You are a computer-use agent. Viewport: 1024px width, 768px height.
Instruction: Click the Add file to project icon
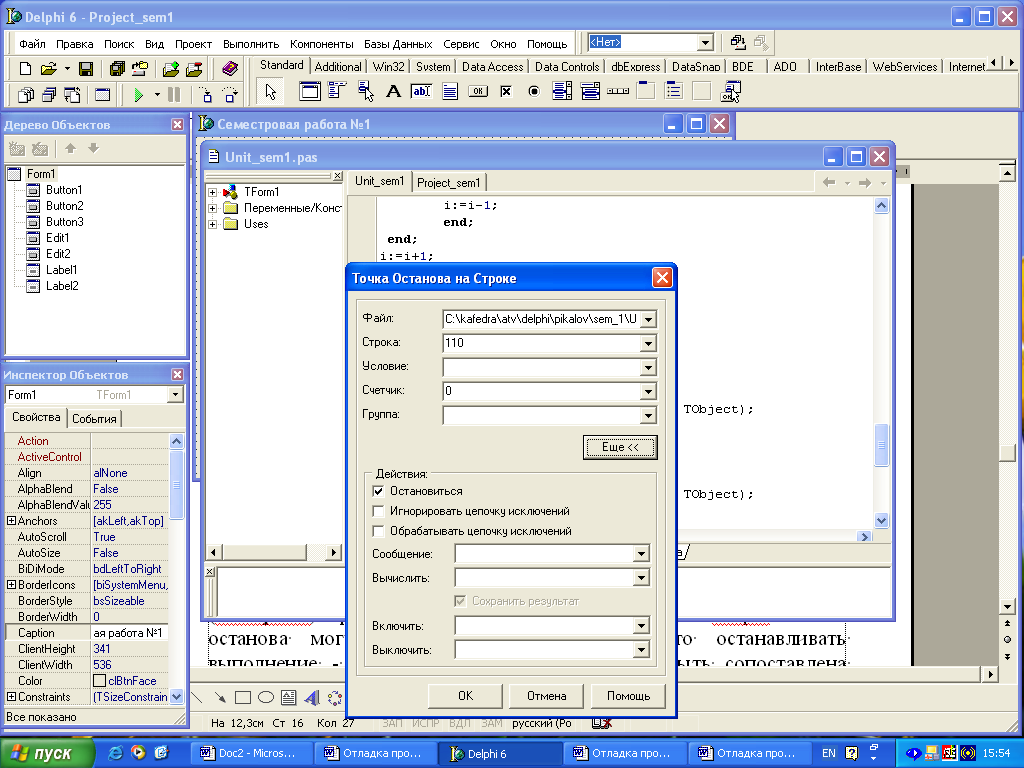171,69
